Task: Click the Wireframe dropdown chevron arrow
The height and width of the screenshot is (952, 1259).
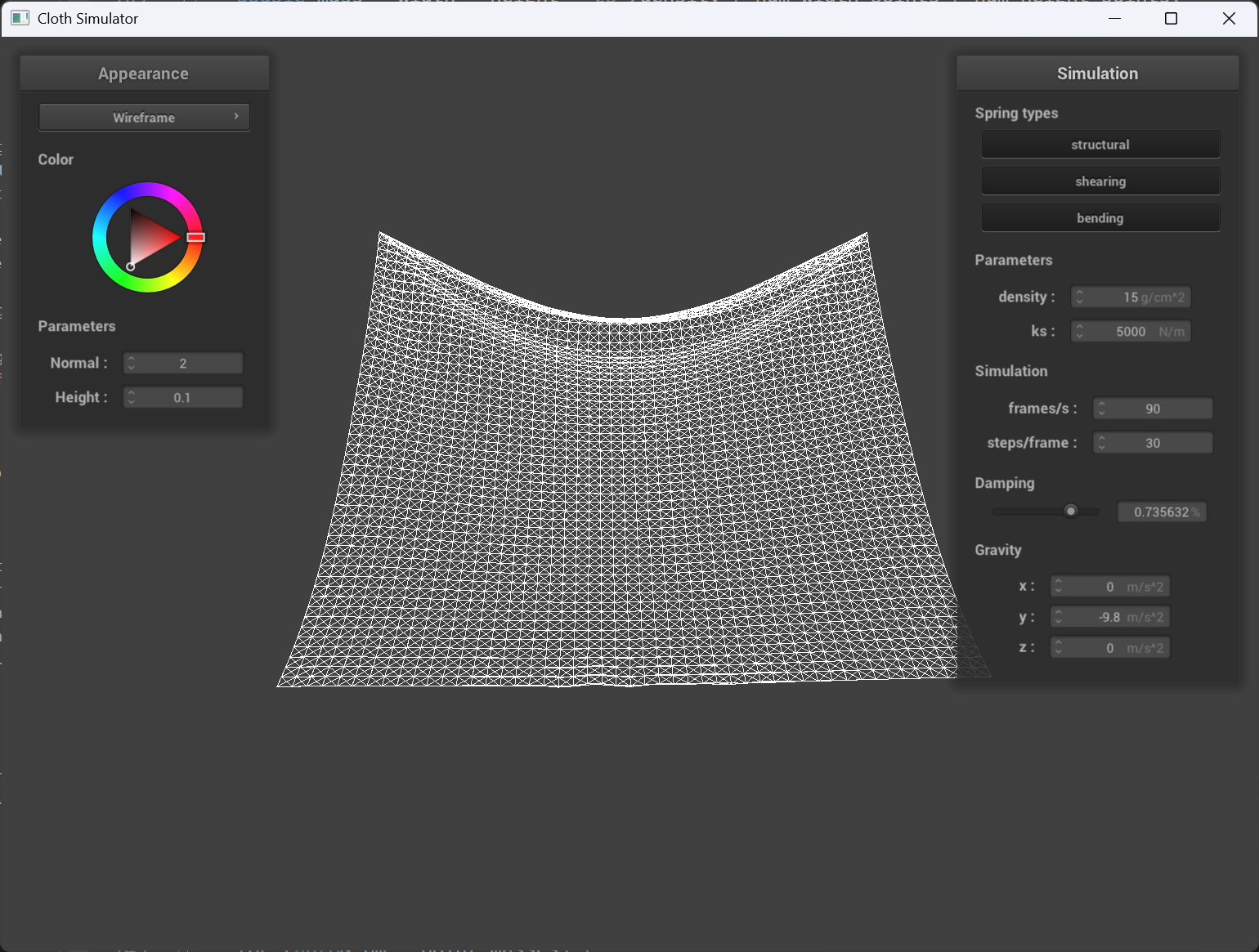Action: (236, 116)
